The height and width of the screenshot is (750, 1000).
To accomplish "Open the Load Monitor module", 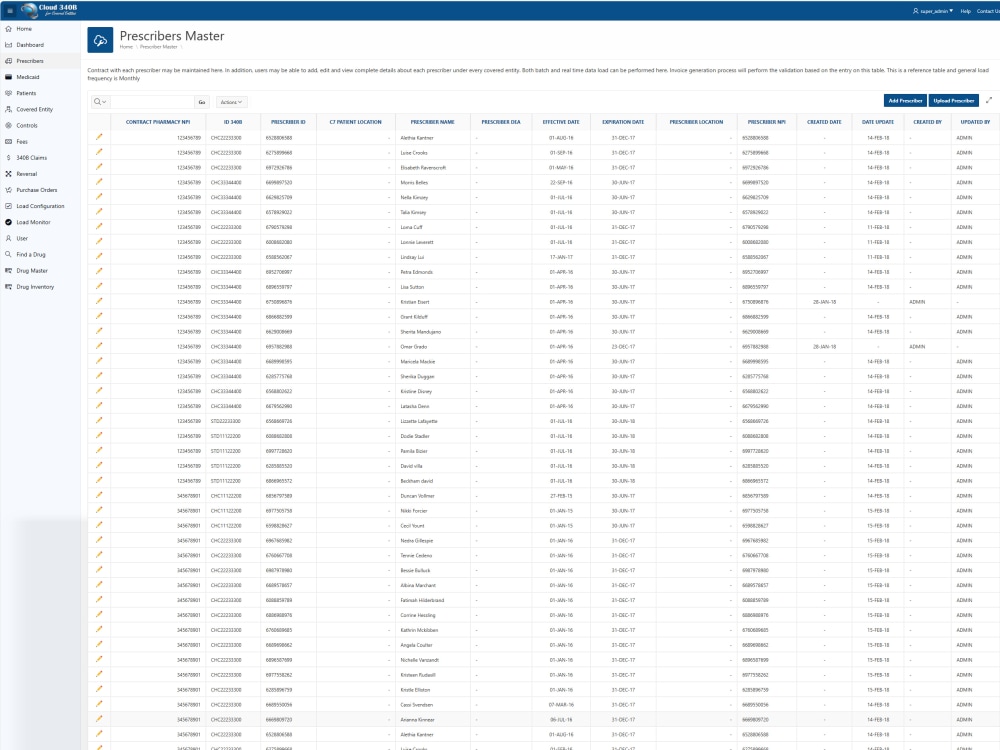I will pos(10,222).
